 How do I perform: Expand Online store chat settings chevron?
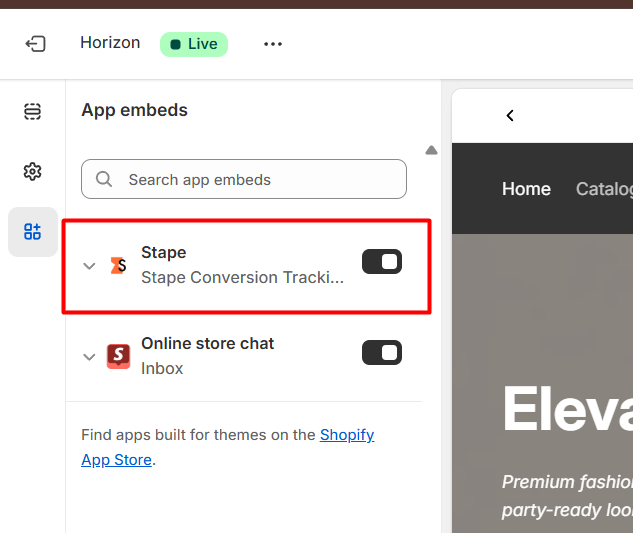click(89, 357)
